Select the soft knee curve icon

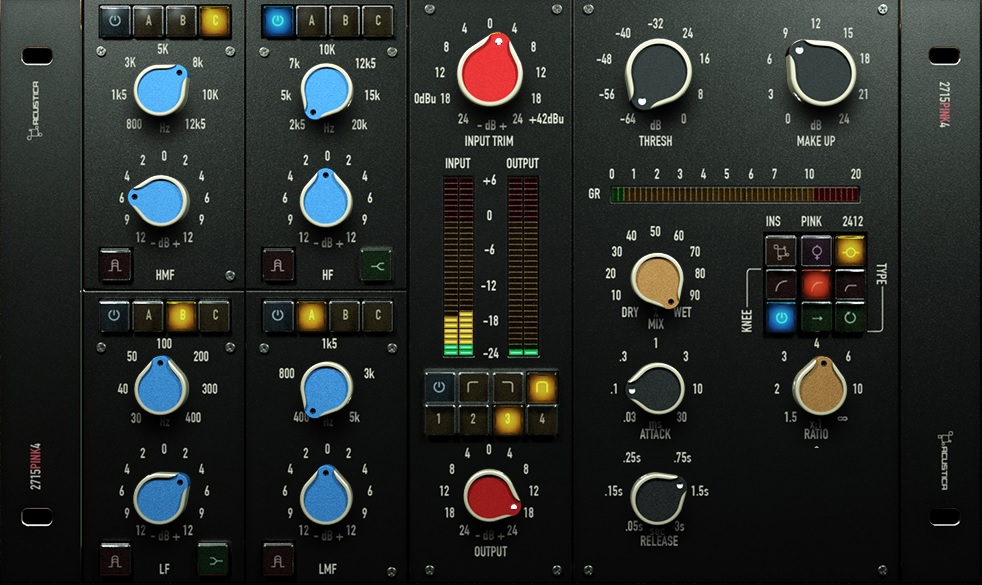pyautogui.click(x=781, y=285)
